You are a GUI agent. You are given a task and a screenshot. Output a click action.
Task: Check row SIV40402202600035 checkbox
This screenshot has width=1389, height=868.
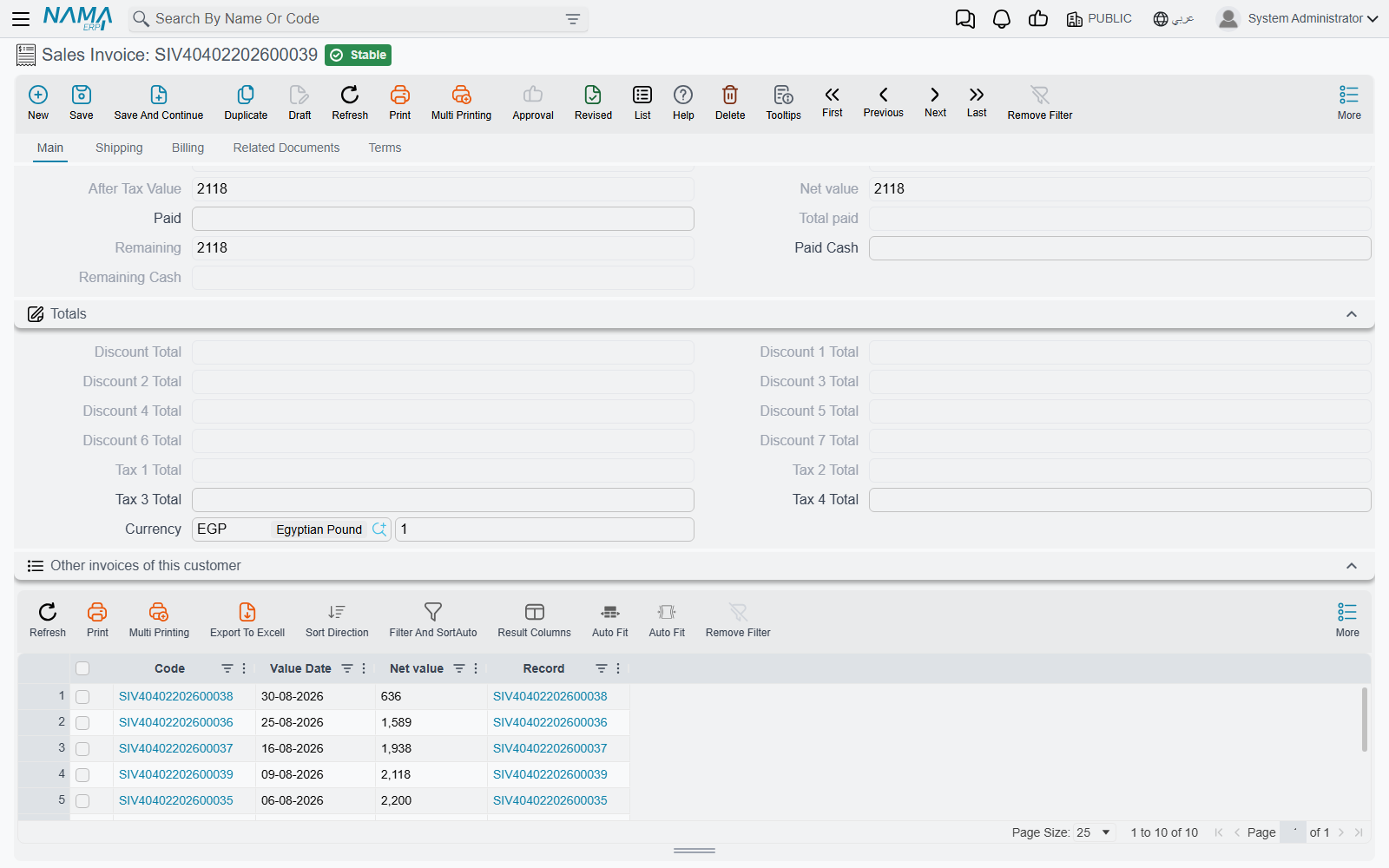click(x=82, y=801)
